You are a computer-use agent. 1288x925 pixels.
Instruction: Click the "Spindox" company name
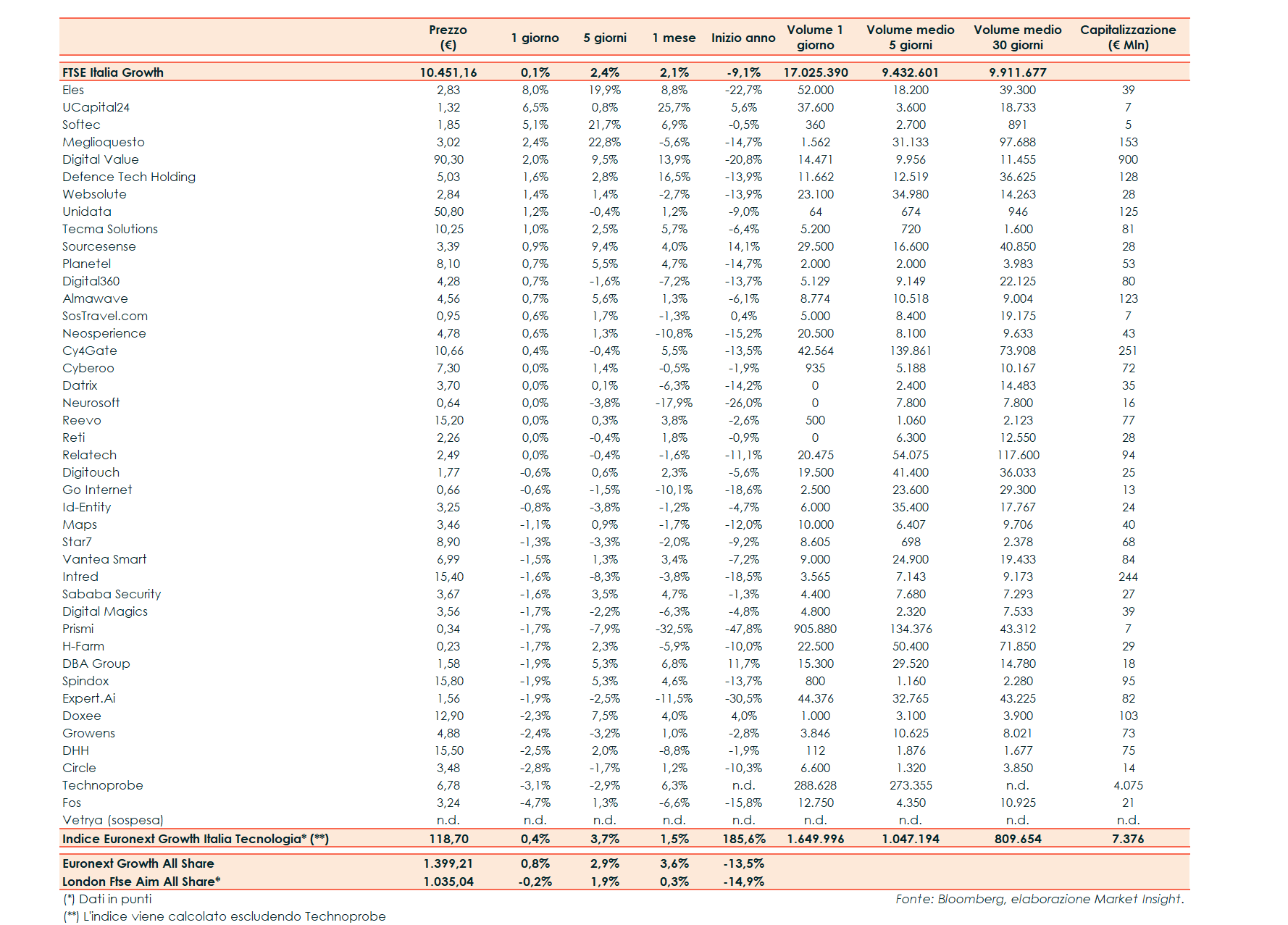tap(85, 681)
